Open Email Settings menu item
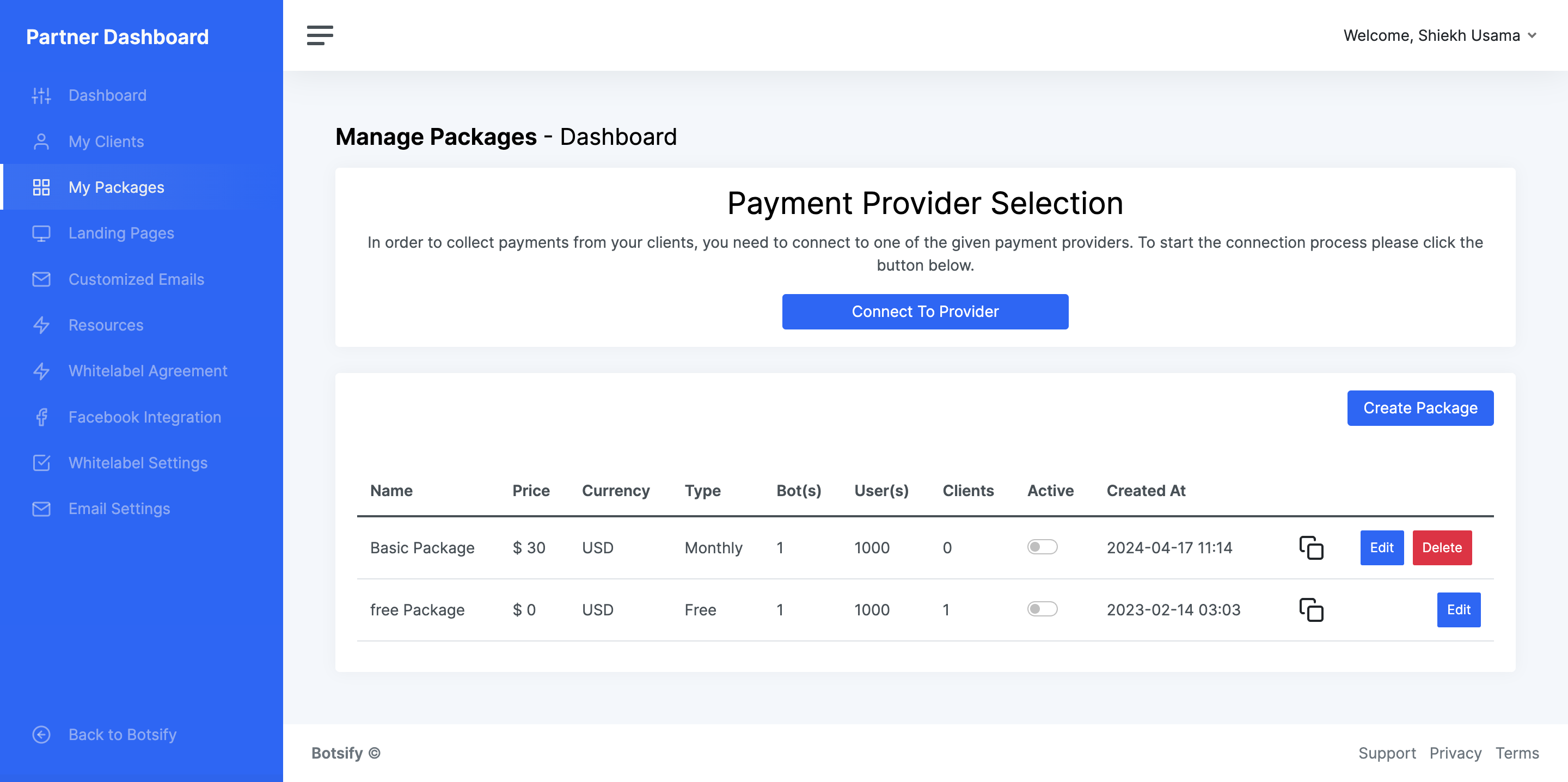 141,509
